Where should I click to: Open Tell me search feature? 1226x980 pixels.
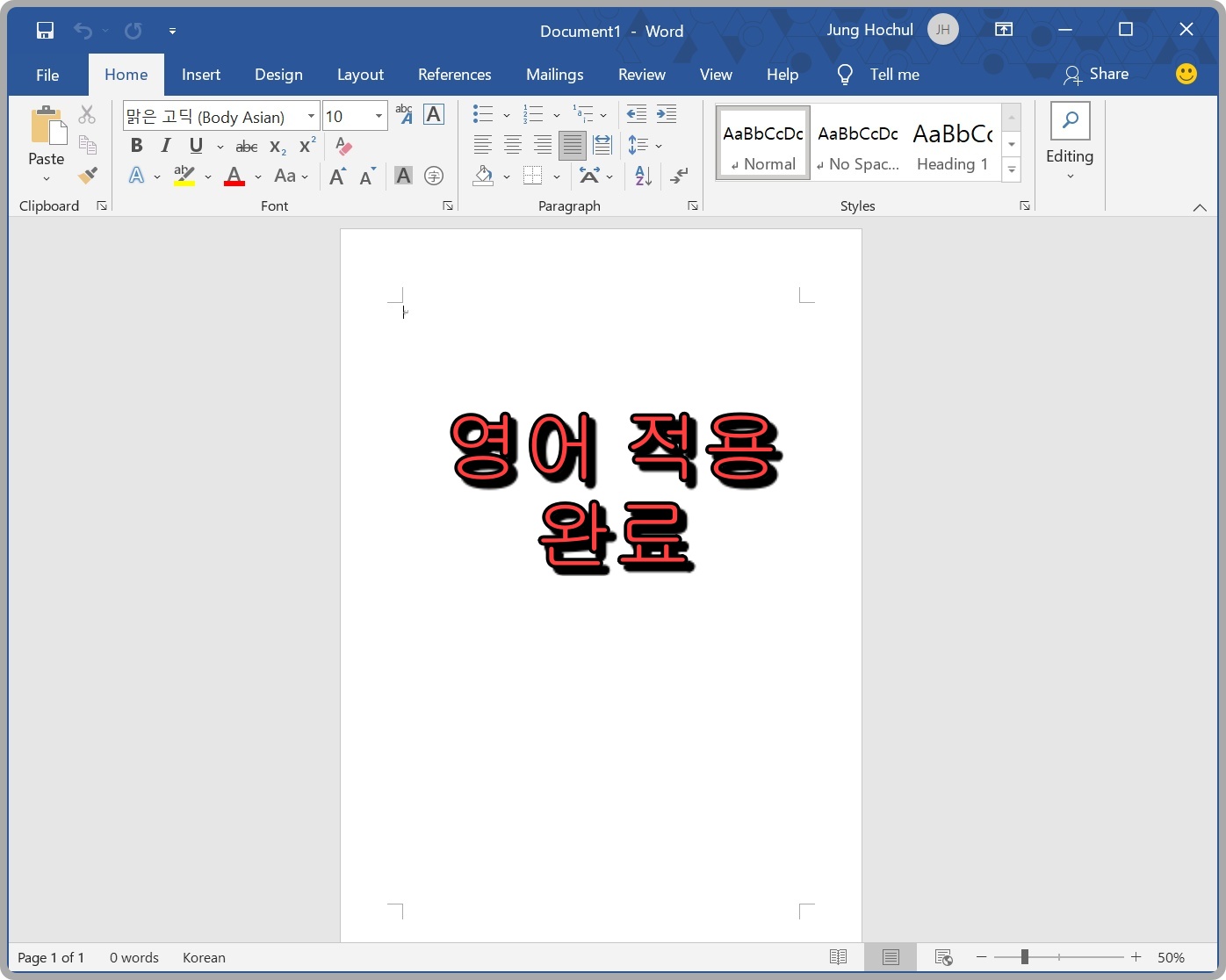click(x=893, y=75)
